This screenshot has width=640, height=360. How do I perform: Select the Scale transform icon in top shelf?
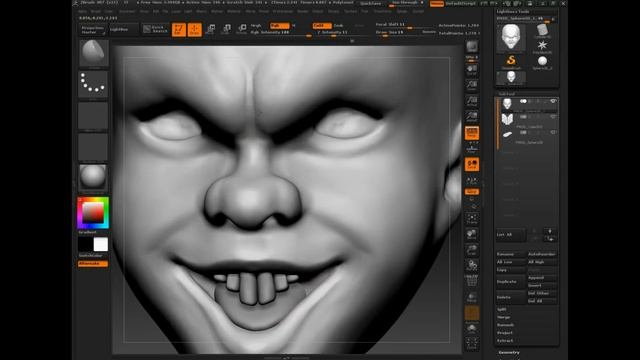(x=226, y=29)
